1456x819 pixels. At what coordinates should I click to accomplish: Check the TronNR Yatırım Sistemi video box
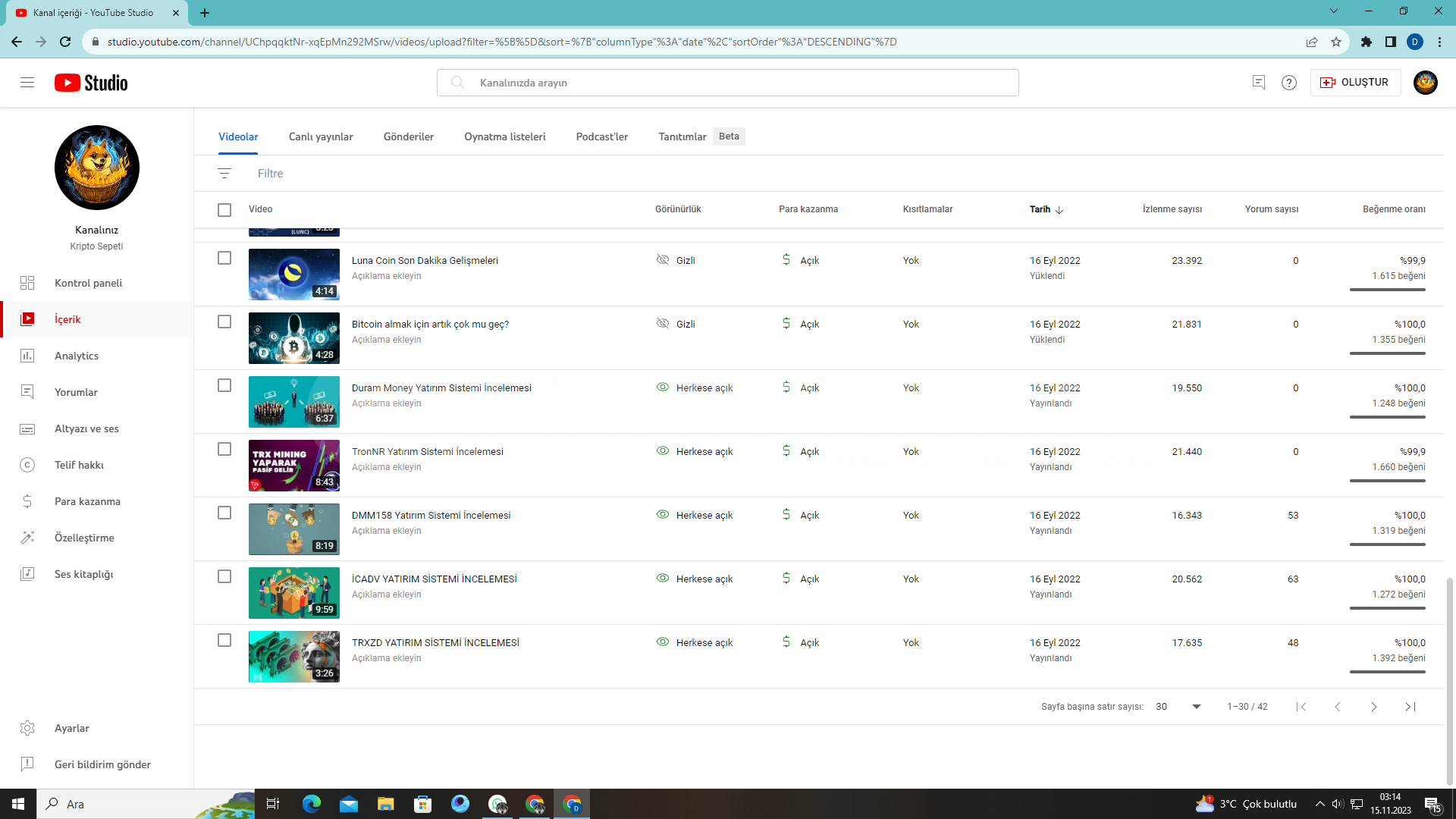[224, 450]
